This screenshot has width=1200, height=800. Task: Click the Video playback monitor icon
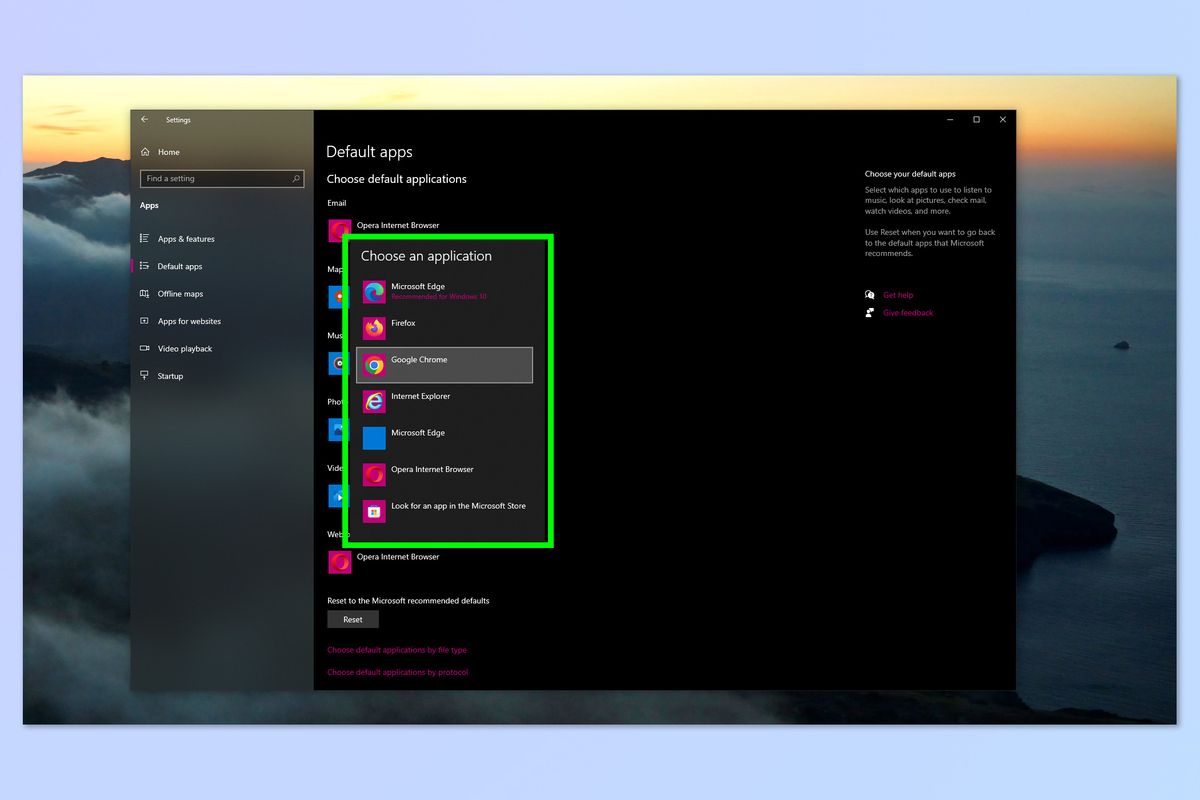[x=146, y=348]
